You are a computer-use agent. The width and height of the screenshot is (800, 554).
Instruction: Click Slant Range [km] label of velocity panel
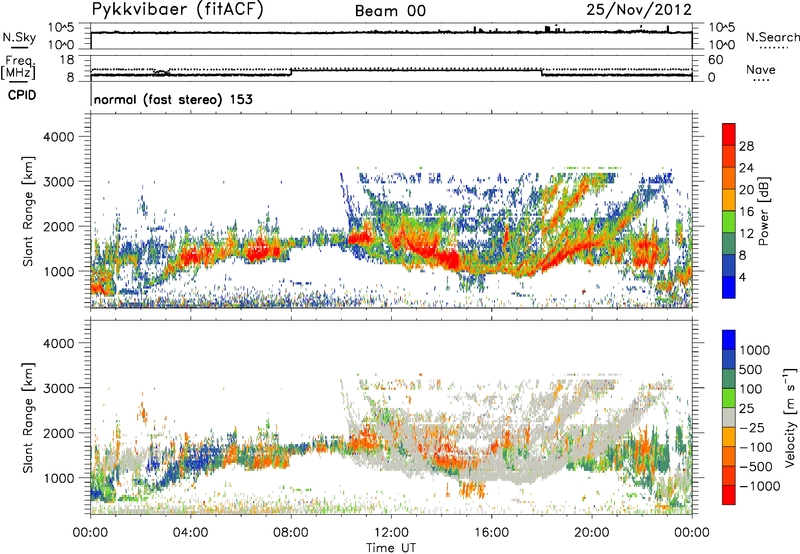28,418
